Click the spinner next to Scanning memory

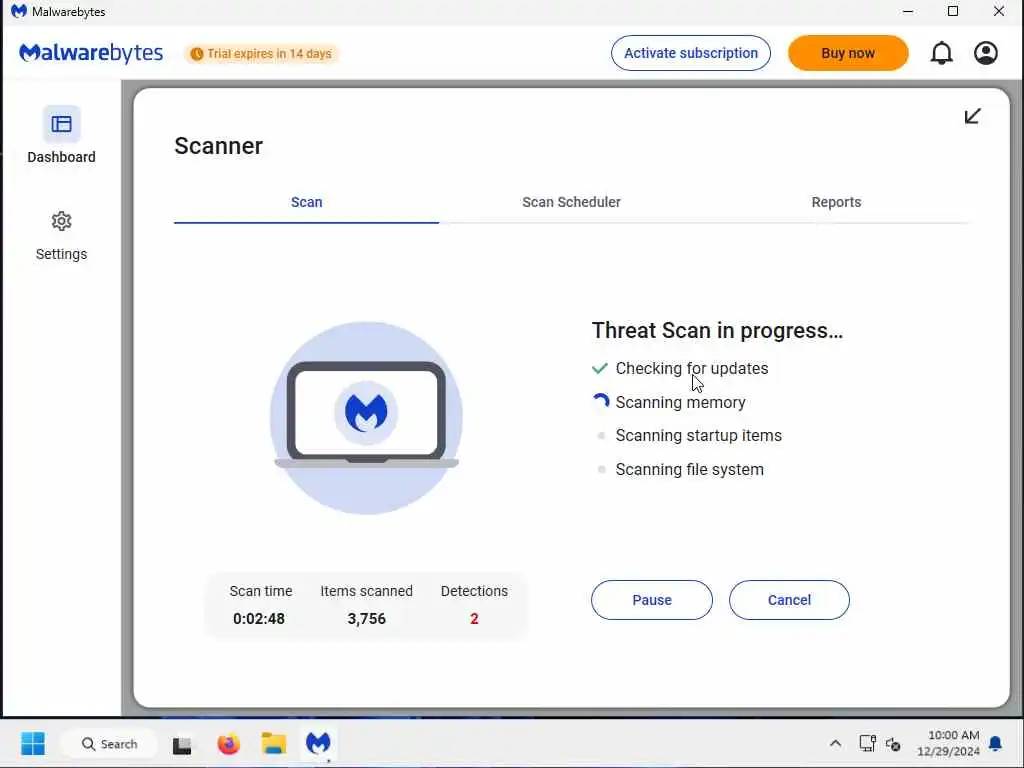(x=601, y=402)
